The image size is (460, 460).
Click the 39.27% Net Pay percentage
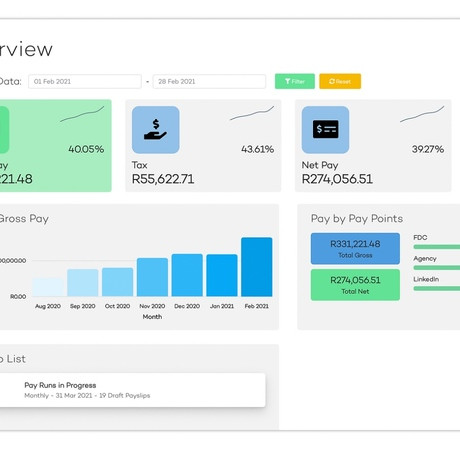(x=428, y=149)
